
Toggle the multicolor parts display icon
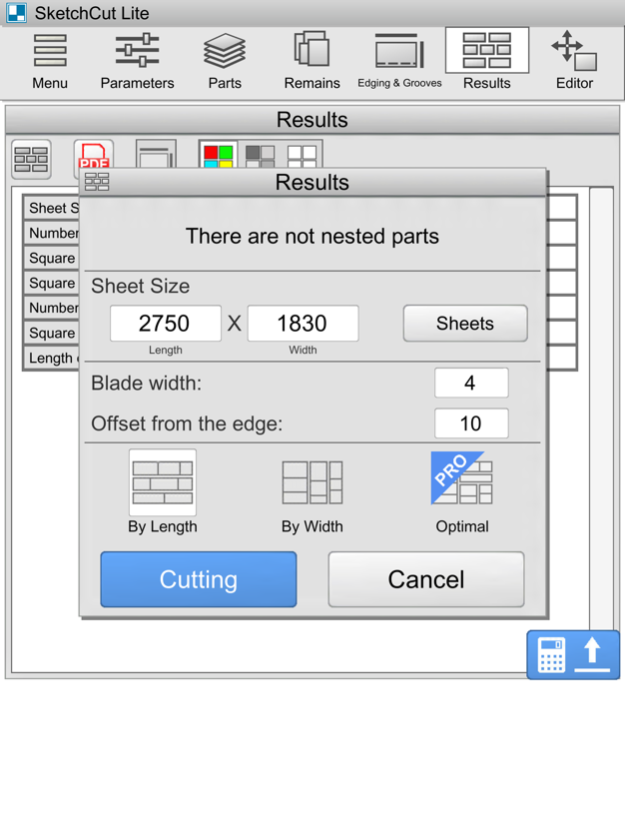coord(218,157)
